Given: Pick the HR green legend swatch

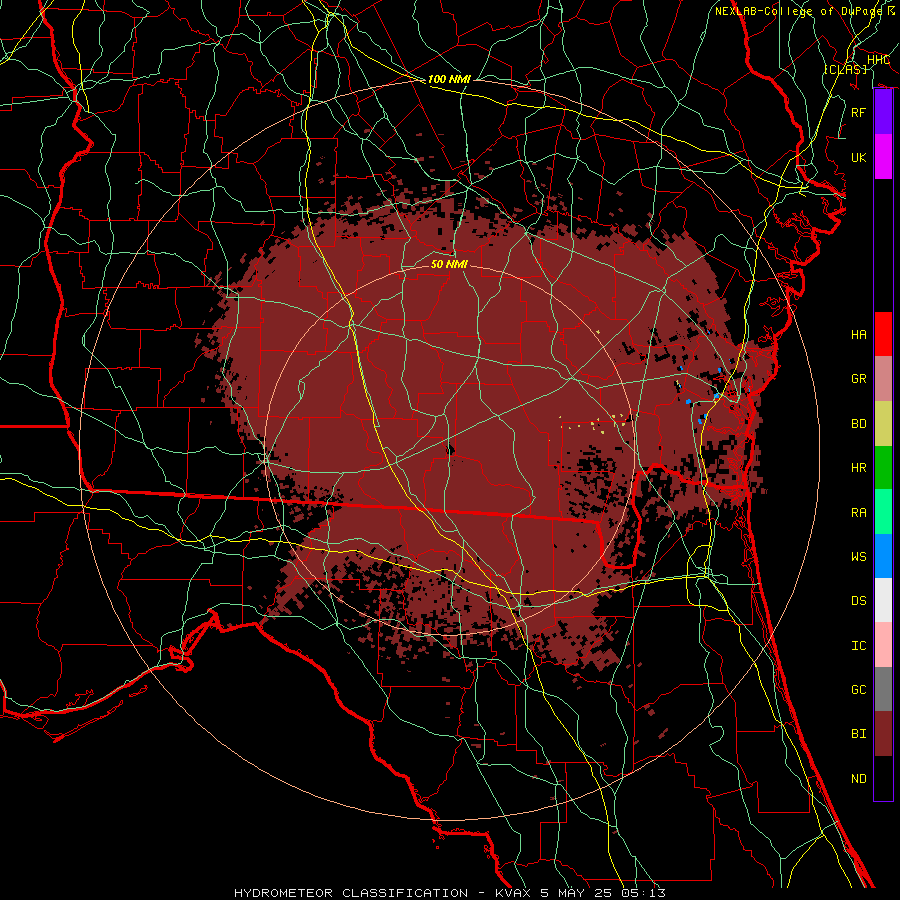Looking at the screenshot, I should click(x=883, y=468).
